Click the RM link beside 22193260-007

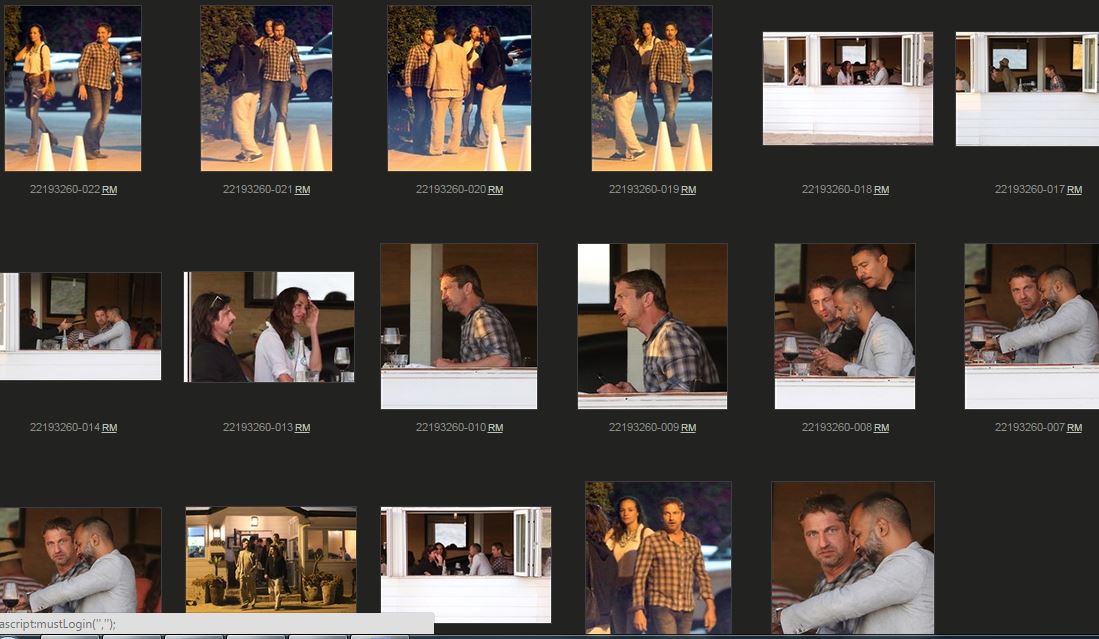[x=1074, y=428]
